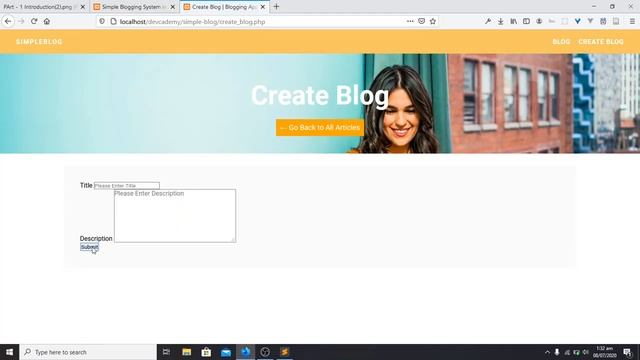Save page to Pocket icon
Screen dimensions: 640x360
tap(421, 21)
